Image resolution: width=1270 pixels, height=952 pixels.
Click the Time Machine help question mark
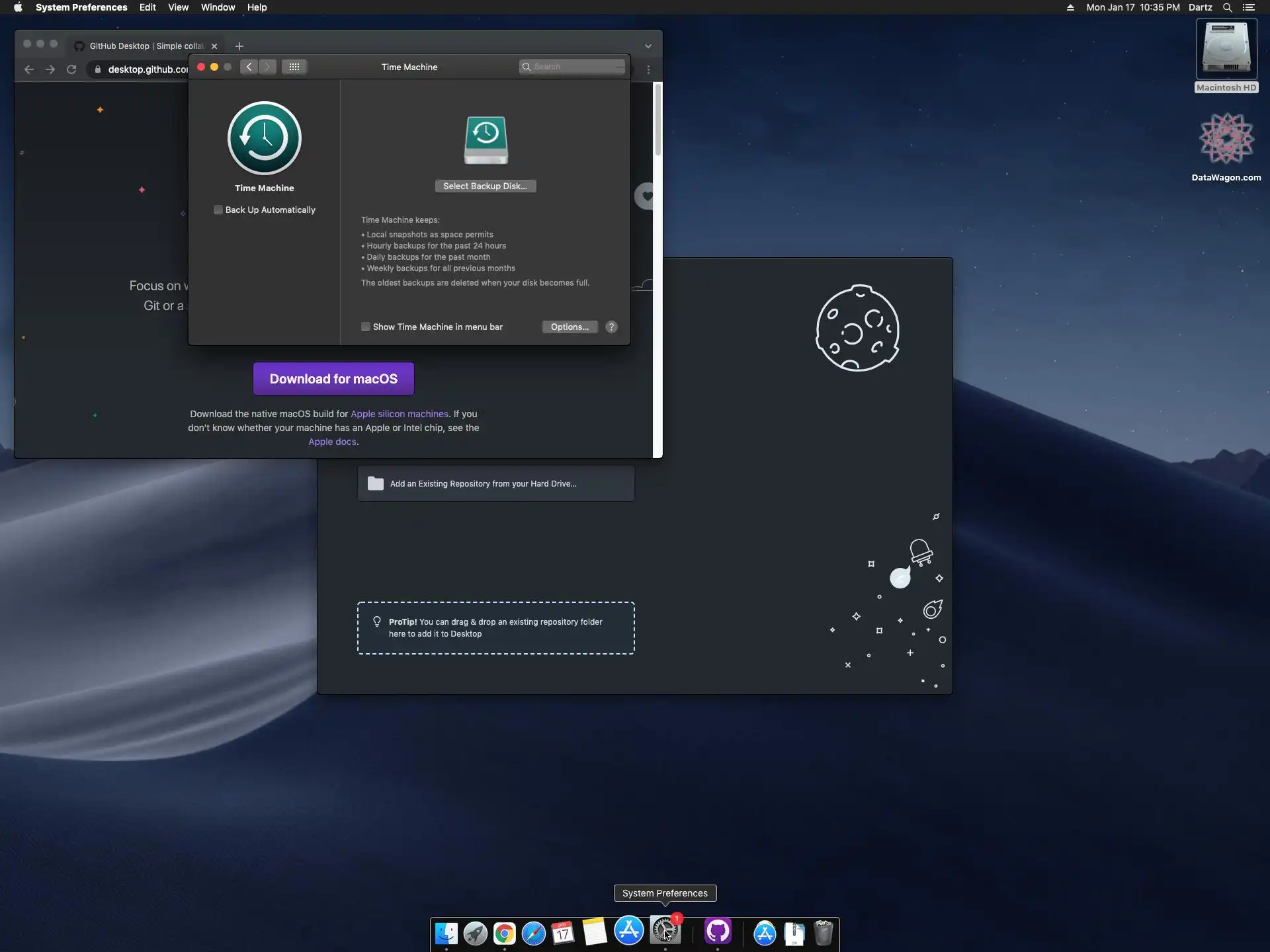(611, 327)
